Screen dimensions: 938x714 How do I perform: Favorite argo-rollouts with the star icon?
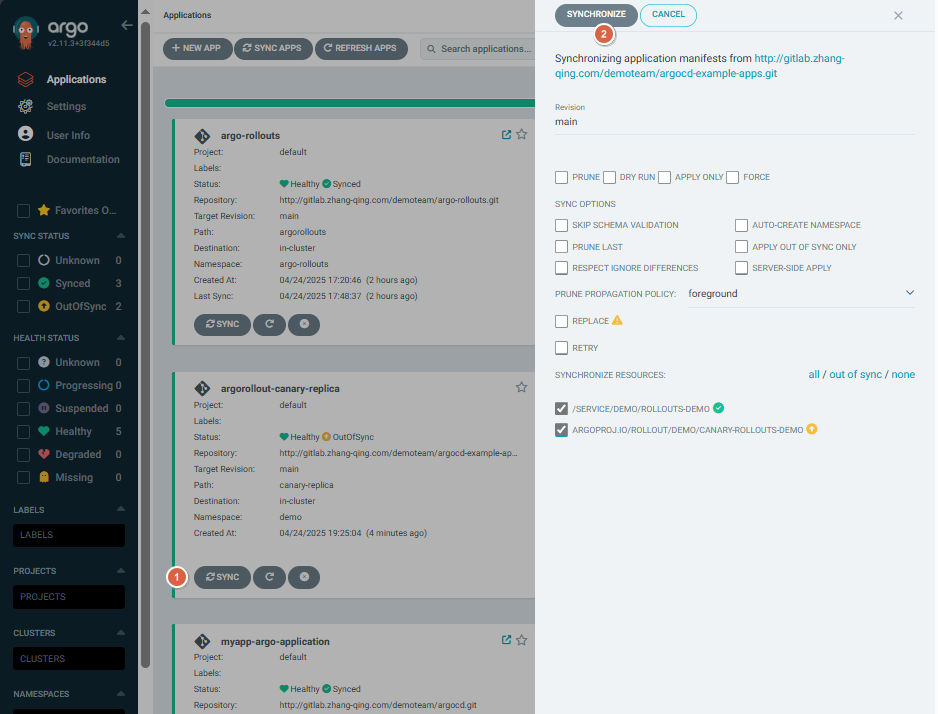click(x=522, y=135)
